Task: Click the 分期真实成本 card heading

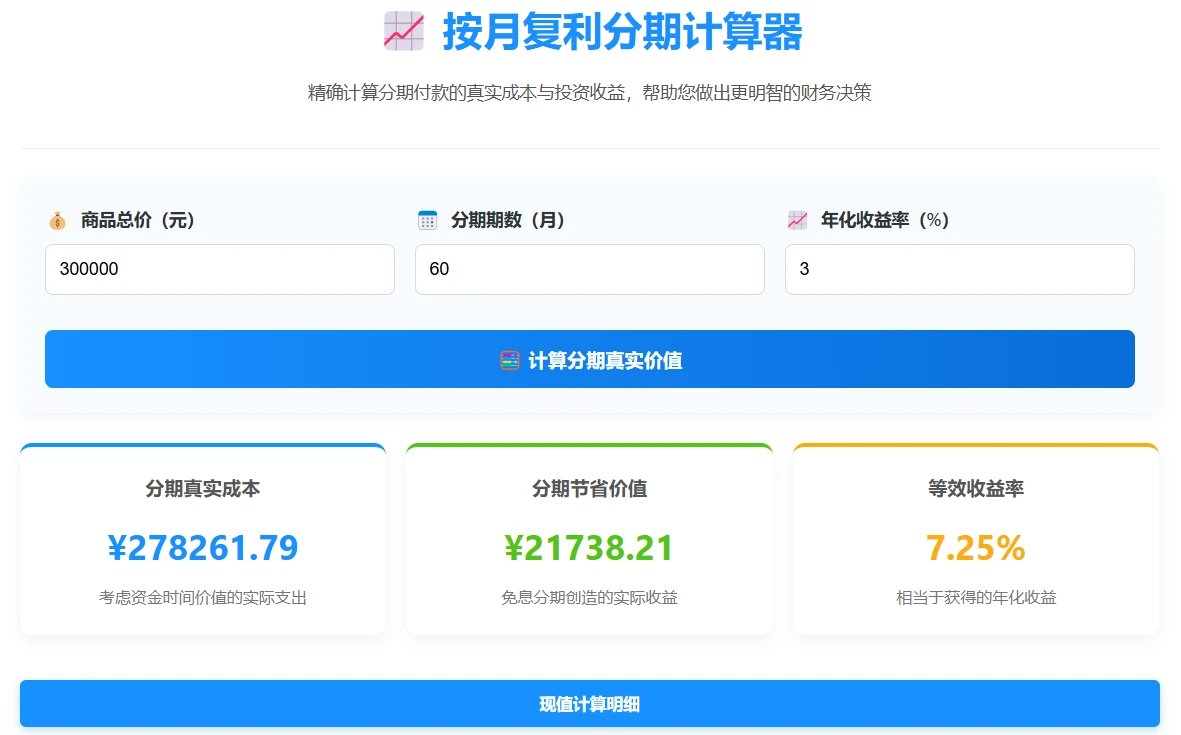Action: pyautogui.click(x=203, y=489)
